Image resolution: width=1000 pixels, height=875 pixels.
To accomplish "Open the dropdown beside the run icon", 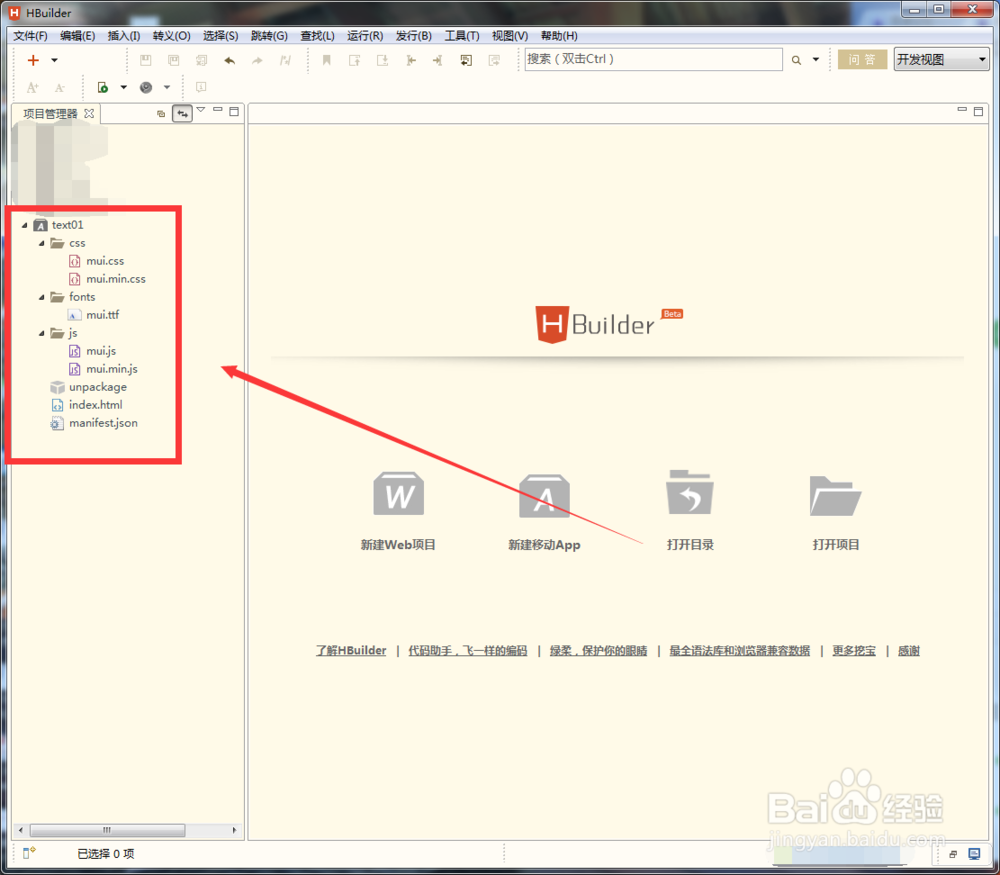I will coord(124,87).
